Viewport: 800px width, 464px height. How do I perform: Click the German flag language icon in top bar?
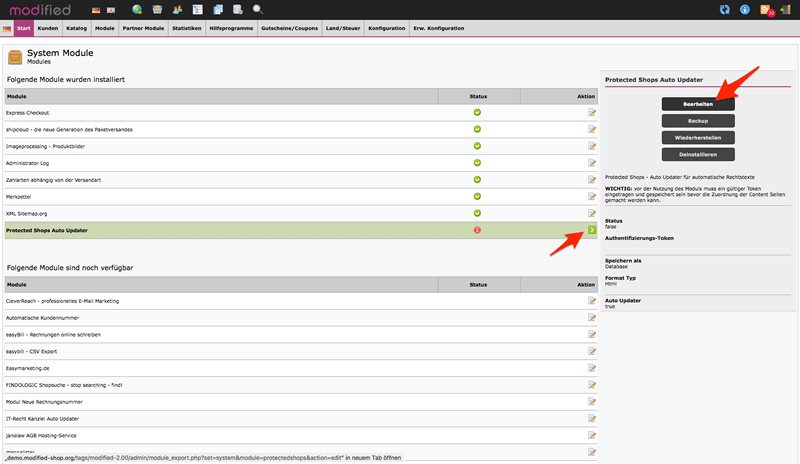click(x=96, y=10)
